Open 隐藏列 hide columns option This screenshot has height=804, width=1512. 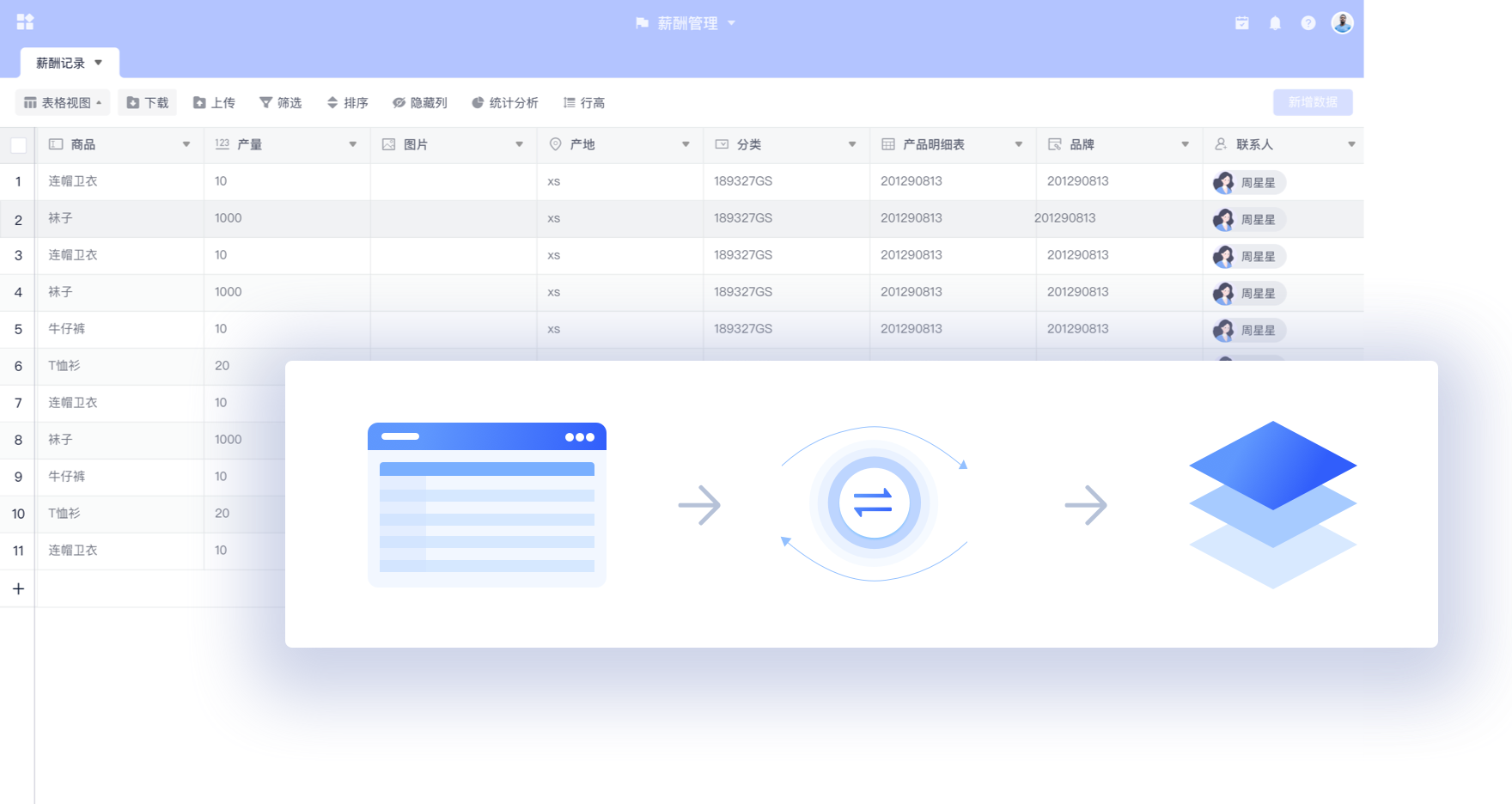coord(420,103)
